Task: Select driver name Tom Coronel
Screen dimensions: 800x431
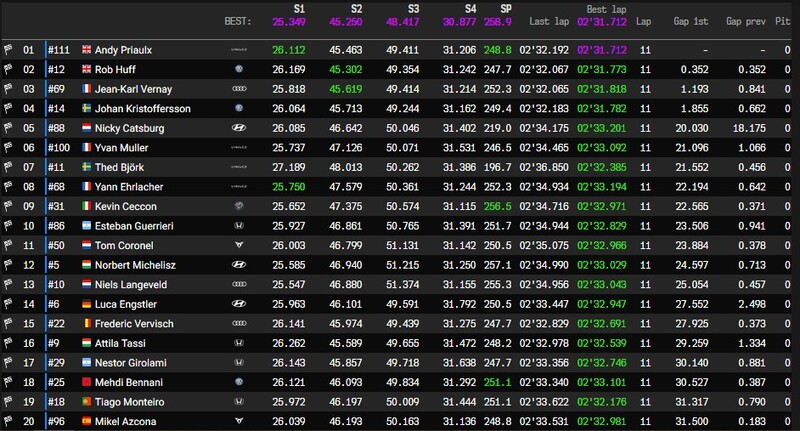Action: click(124, 245)
